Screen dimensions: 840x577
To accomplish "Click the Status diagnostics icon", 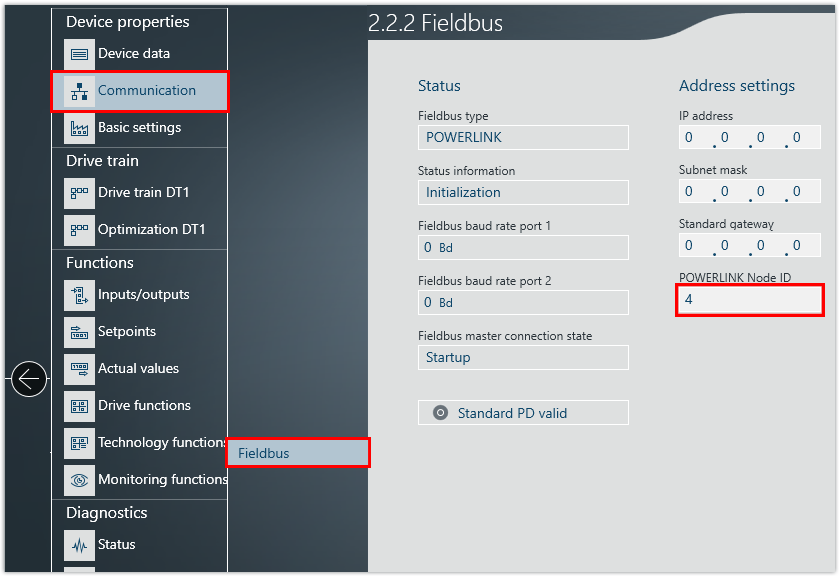I will tap(79, 545).
